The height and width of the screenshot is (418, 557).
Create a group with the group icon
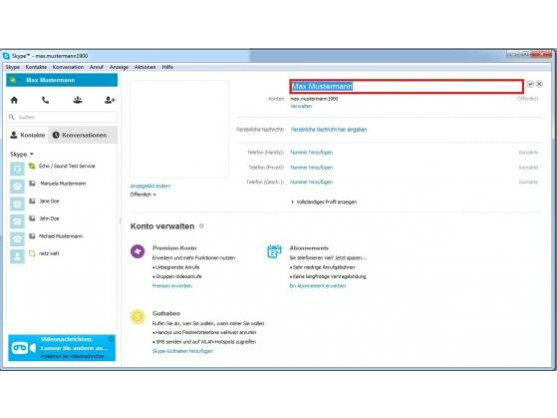[77, 100]
